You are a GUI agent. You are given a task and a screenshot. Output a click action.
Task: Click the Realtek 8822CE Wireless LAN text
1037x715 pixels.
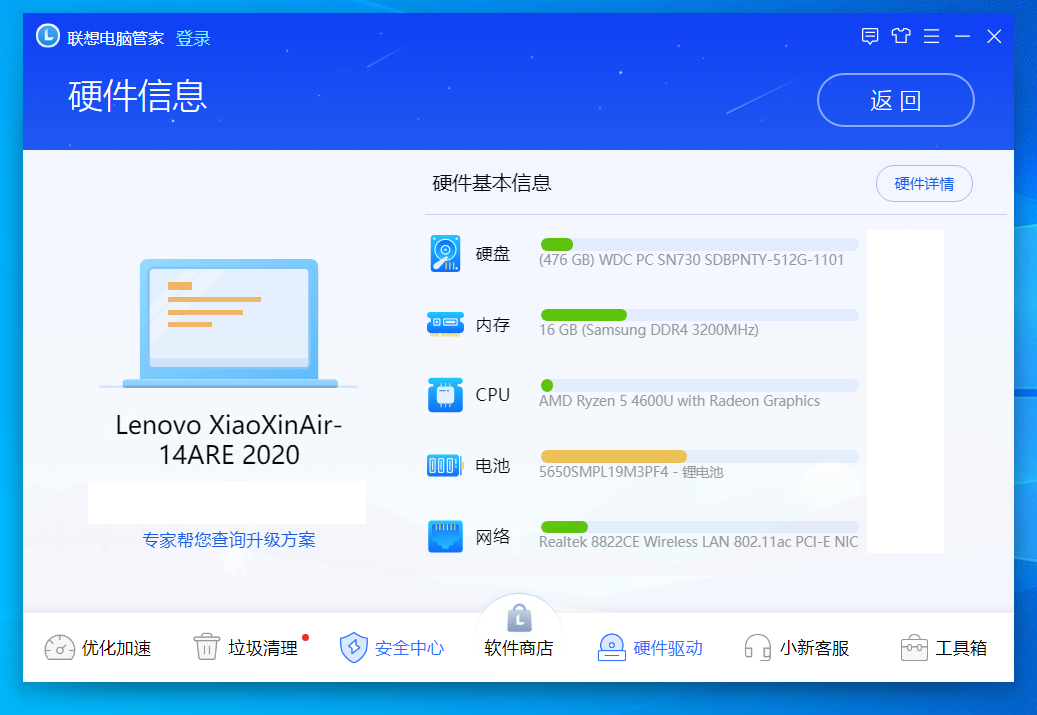pyautogui.click(x=698, y=542)
